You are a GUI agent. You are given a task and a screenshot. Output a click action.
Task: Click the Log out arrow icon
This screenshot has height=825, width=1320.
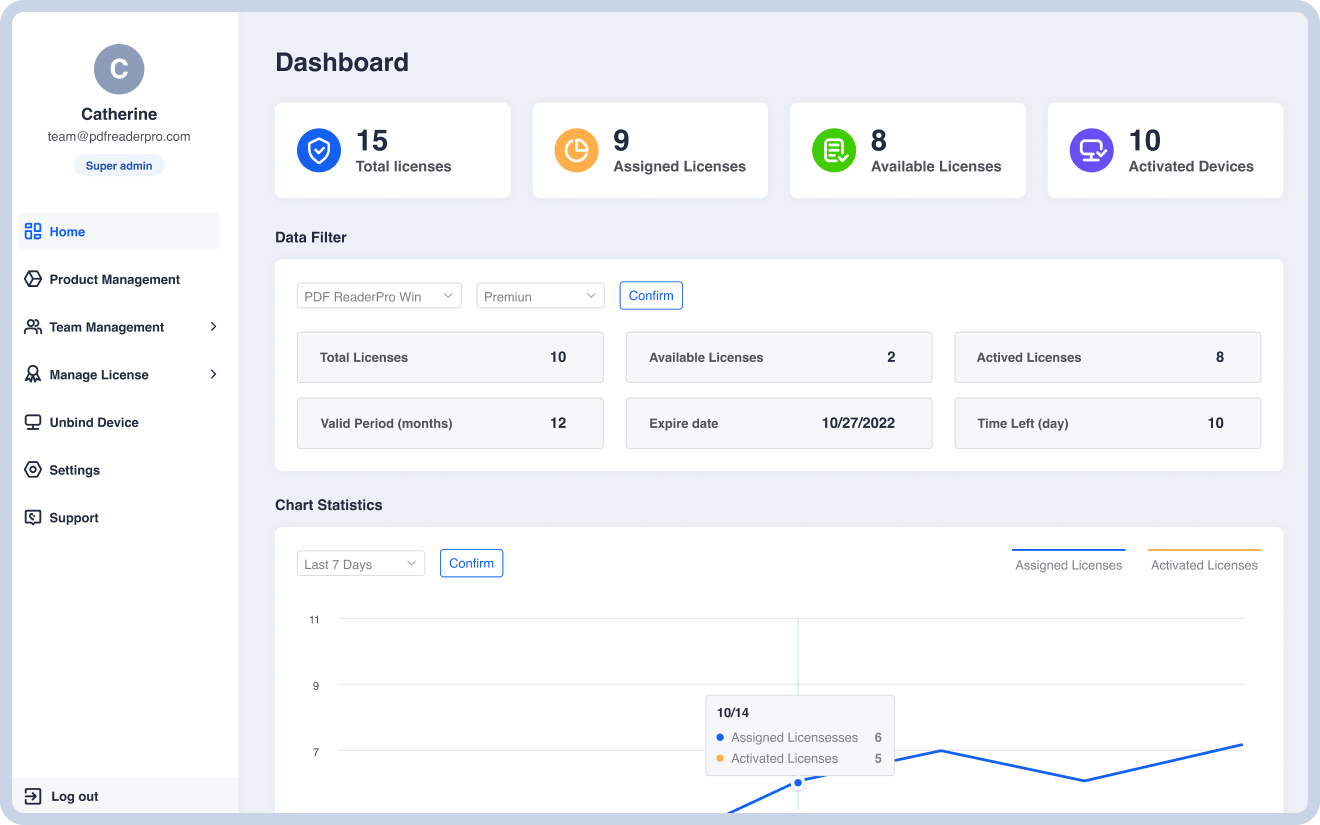point(33,796)
